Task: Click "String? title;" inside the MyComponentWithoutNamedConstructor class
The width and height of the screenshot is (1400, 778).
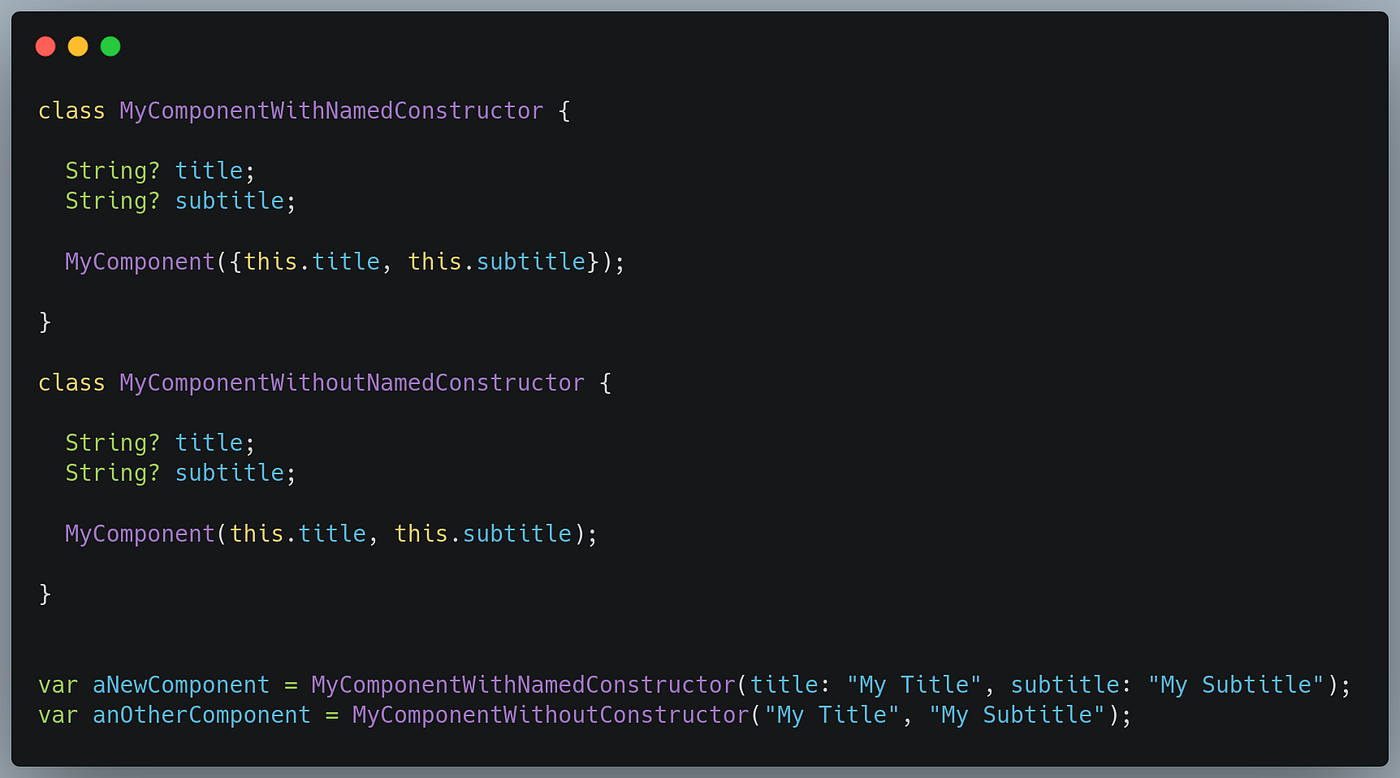Action: point(161,443)
